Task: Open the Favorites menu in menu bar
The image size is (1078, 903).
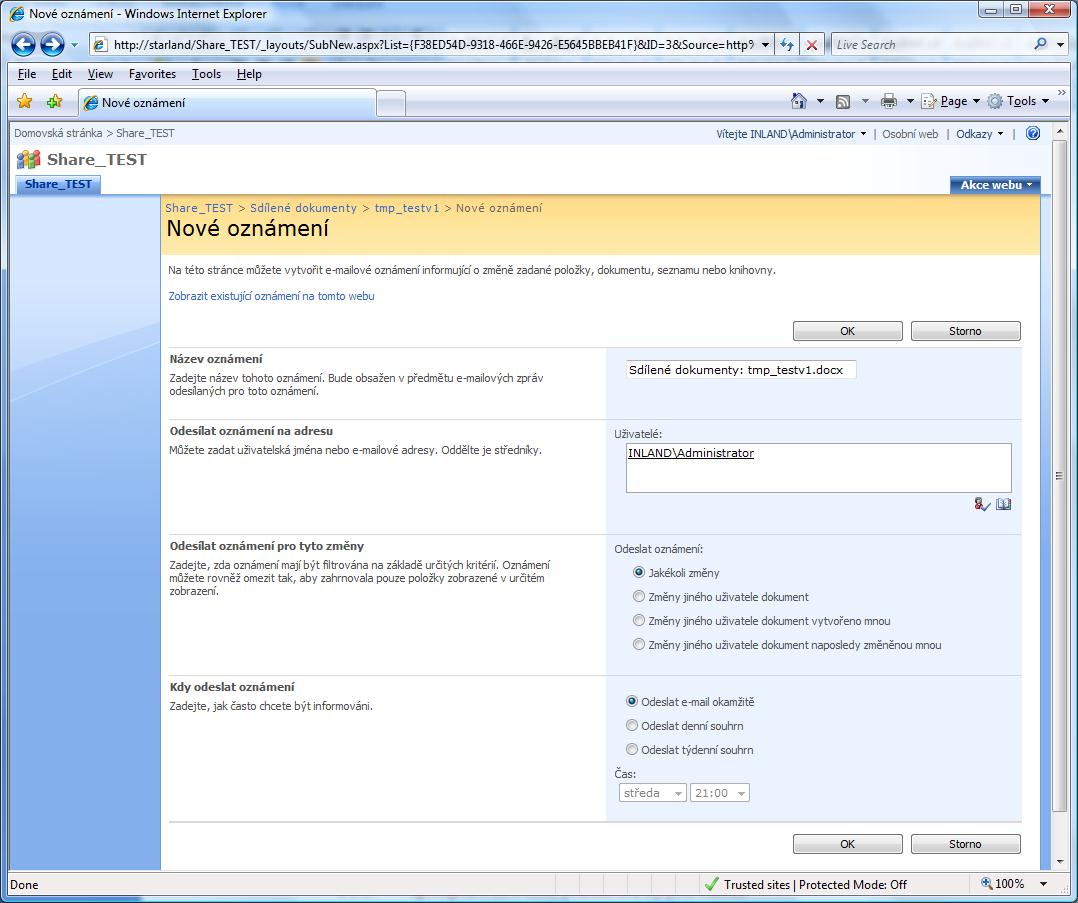Action: [152, 74]
